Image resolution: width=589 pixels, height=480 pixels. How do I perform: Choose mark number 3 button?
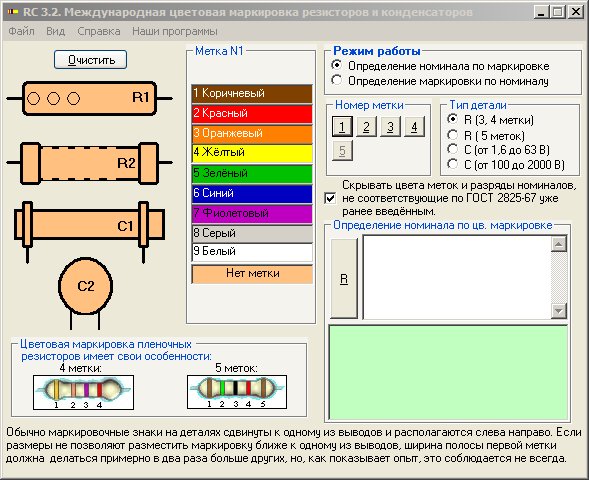pyautogui.click(x=390, y=127)
